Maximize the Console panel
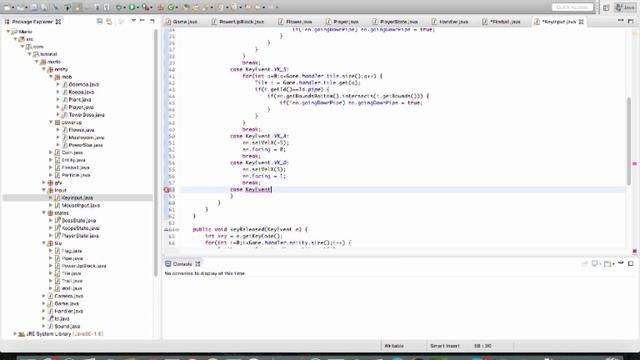This screenshot has width=640, height=360. point(631,263)
